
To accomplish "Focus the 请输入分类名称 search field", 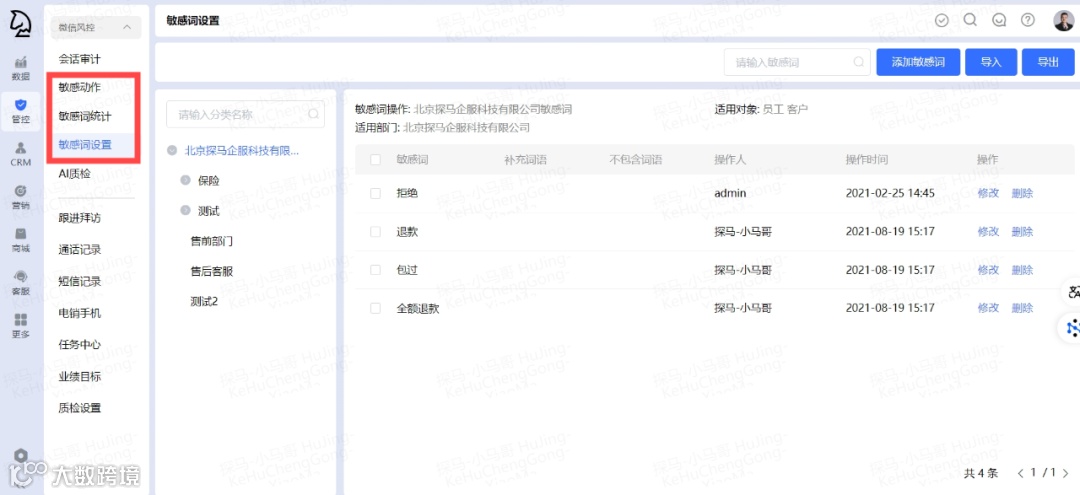I will [245, 114].
